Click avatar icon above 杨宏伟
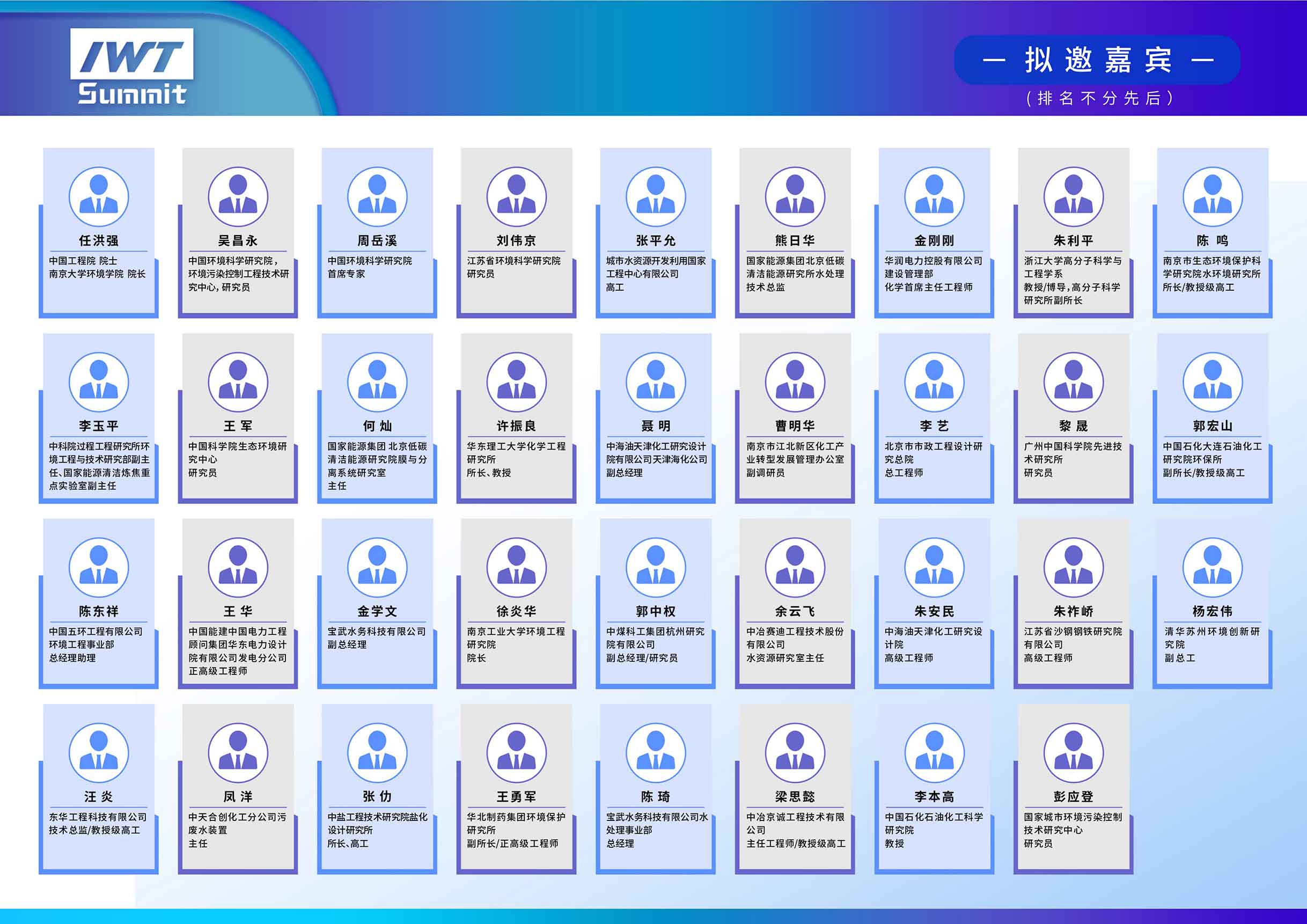Viewport: 1307px width, 924px height. (x=1213, y=568)
